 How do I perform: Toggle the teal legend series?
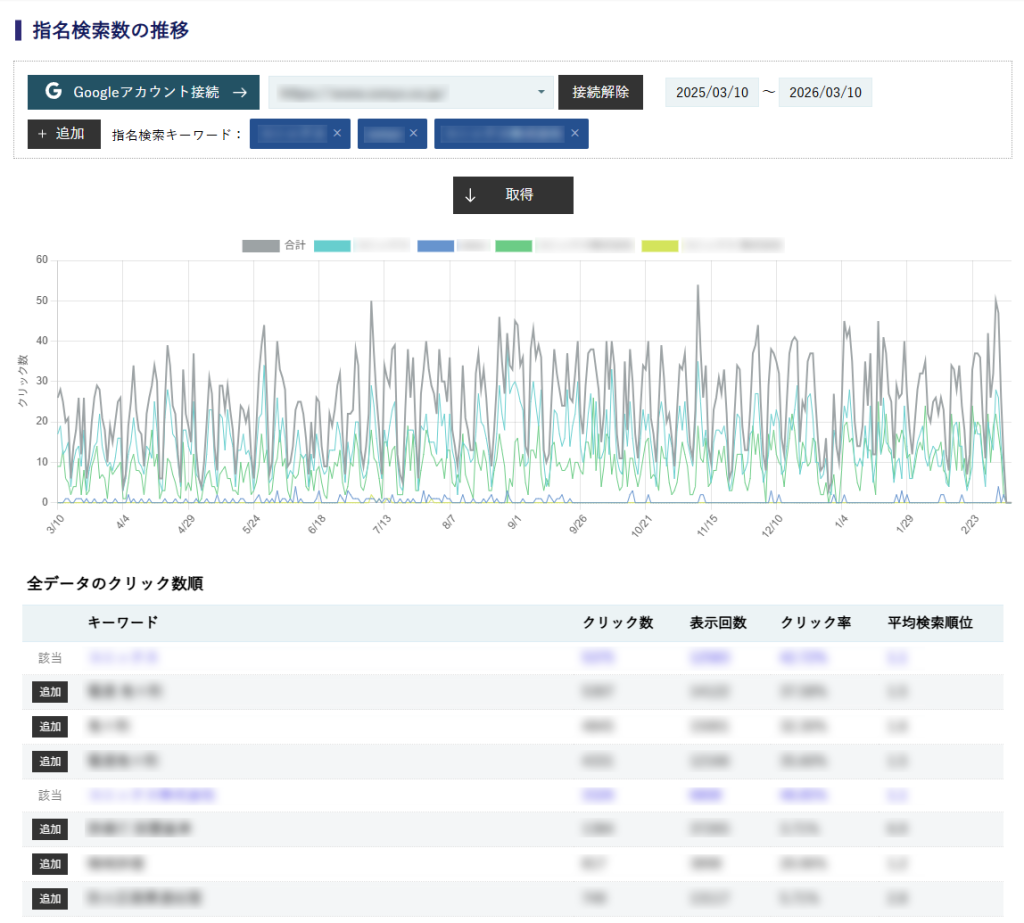pos(332,245)
